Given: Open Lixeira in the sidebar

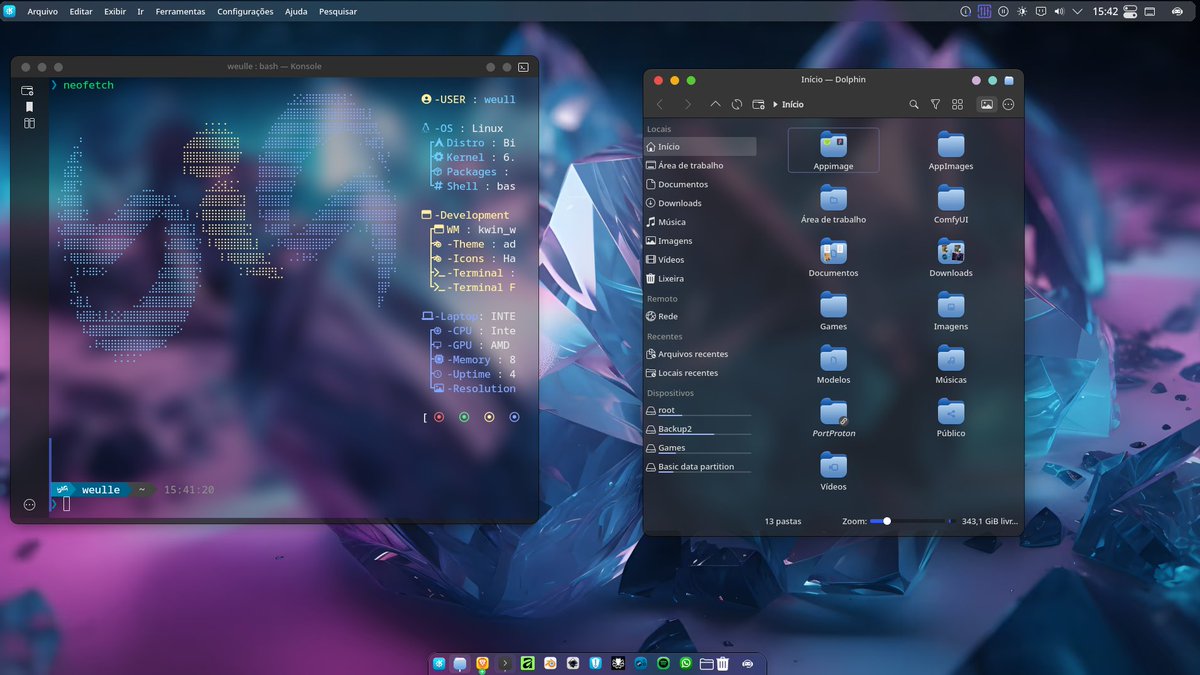Looking at the screenshot, I should click(x=700, y=279).
